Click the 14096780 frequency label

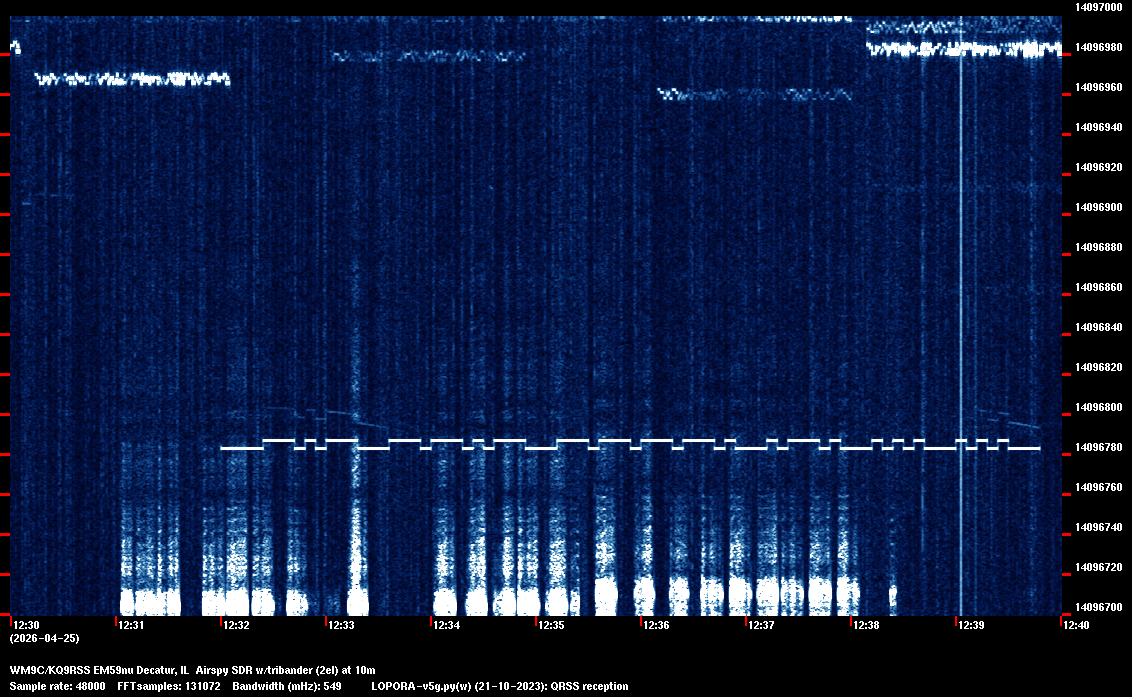(1096, 447)
